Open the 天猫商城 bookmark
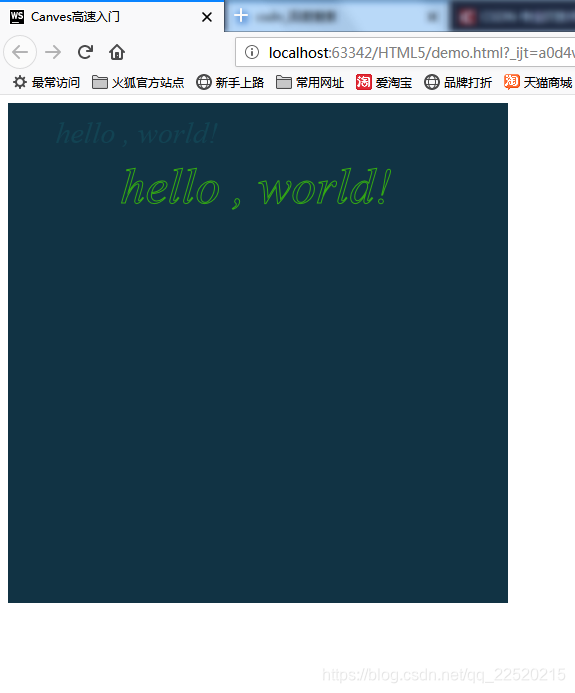 (538, 82)
